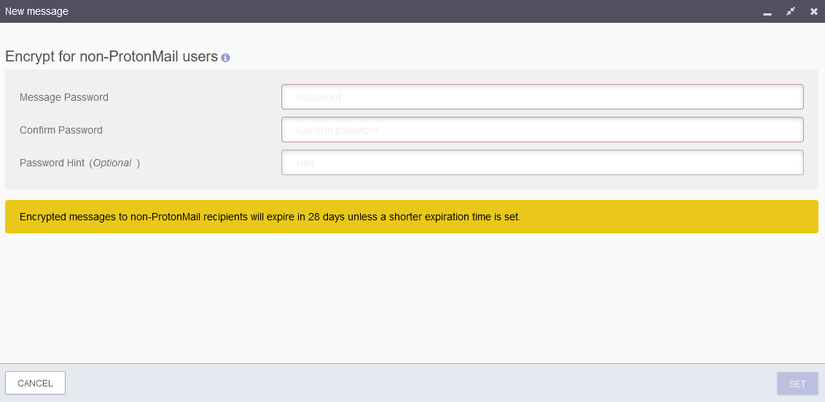
Task: Focus the Confirm password field
Action: pyautogui.click(x=542, y=129)
